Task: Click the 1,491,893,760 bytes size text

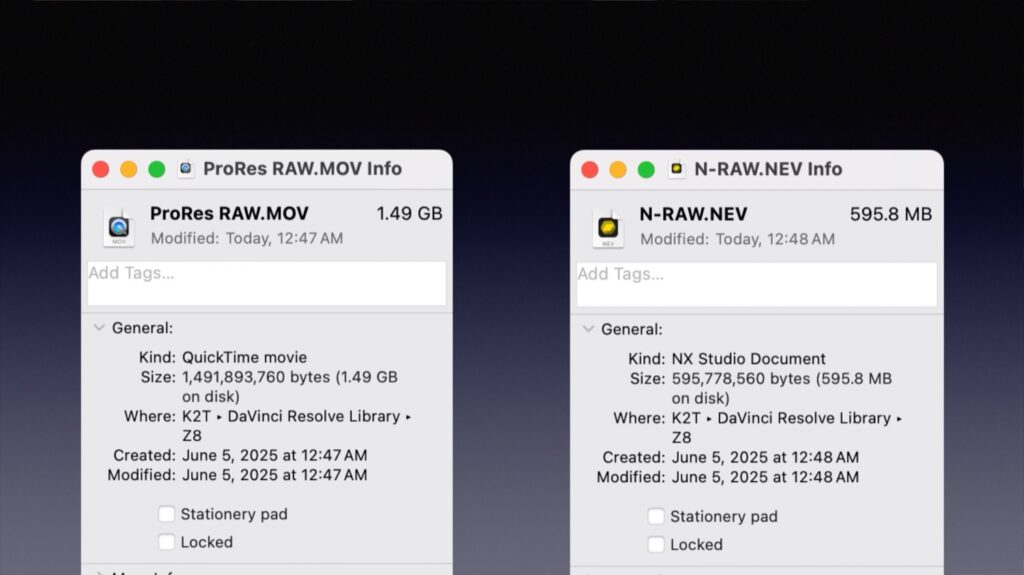Action: [x=290, y=387]
